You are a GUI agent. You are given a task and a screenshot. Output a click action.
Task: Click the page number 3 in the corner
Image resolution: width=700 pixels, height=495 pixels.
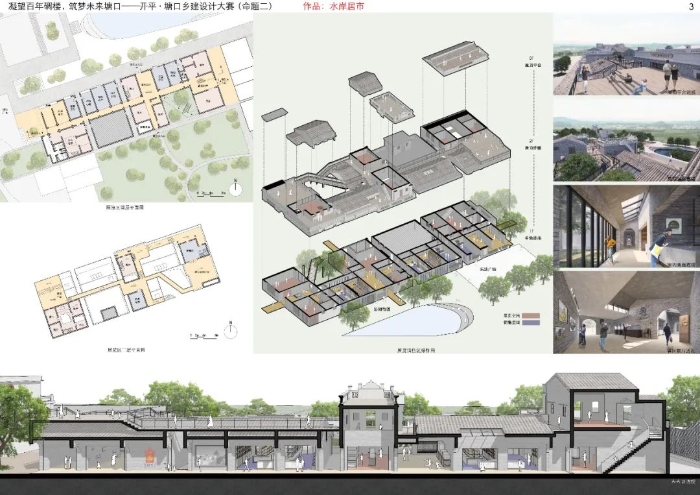[x=690, y=8]
